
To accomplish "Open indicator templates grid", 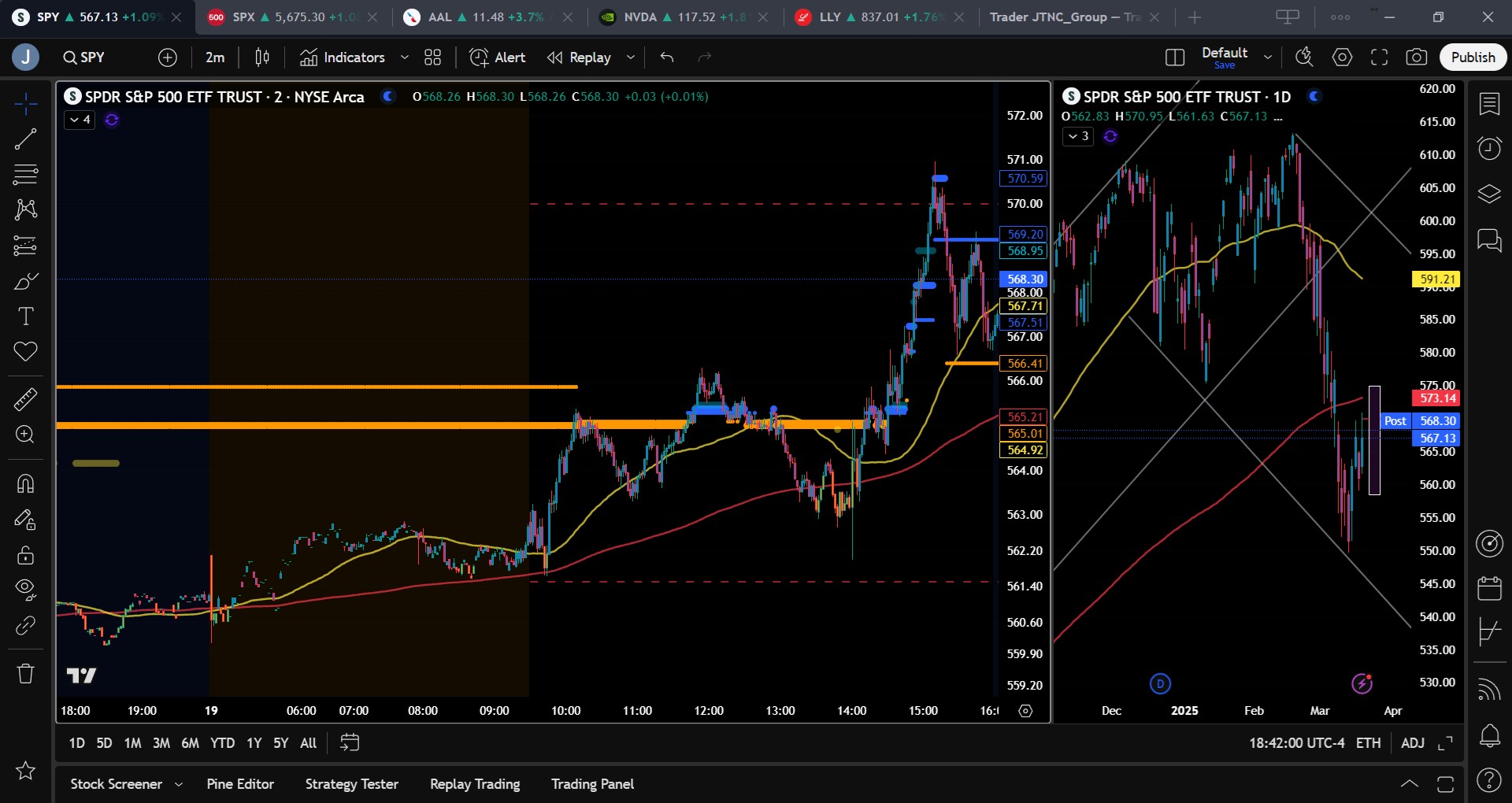I will (433, 57).
